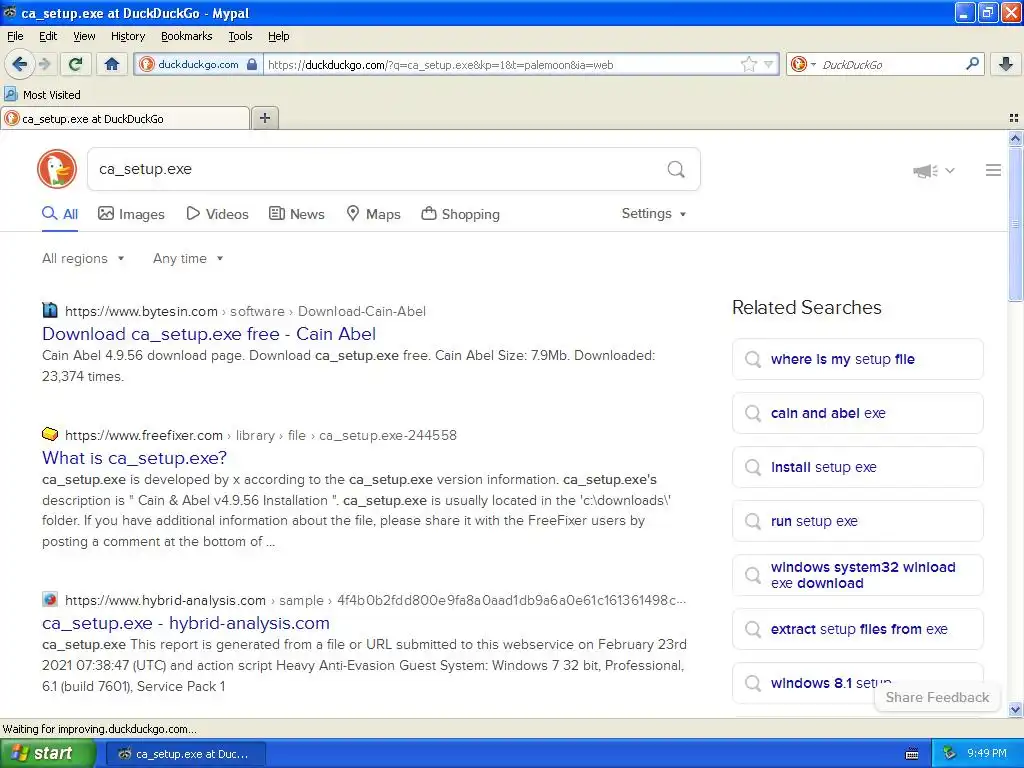Screen dimensions: 1024x768
Task: Open What is ca_setup.exe? result link
Action: click(x=135, y=458)
